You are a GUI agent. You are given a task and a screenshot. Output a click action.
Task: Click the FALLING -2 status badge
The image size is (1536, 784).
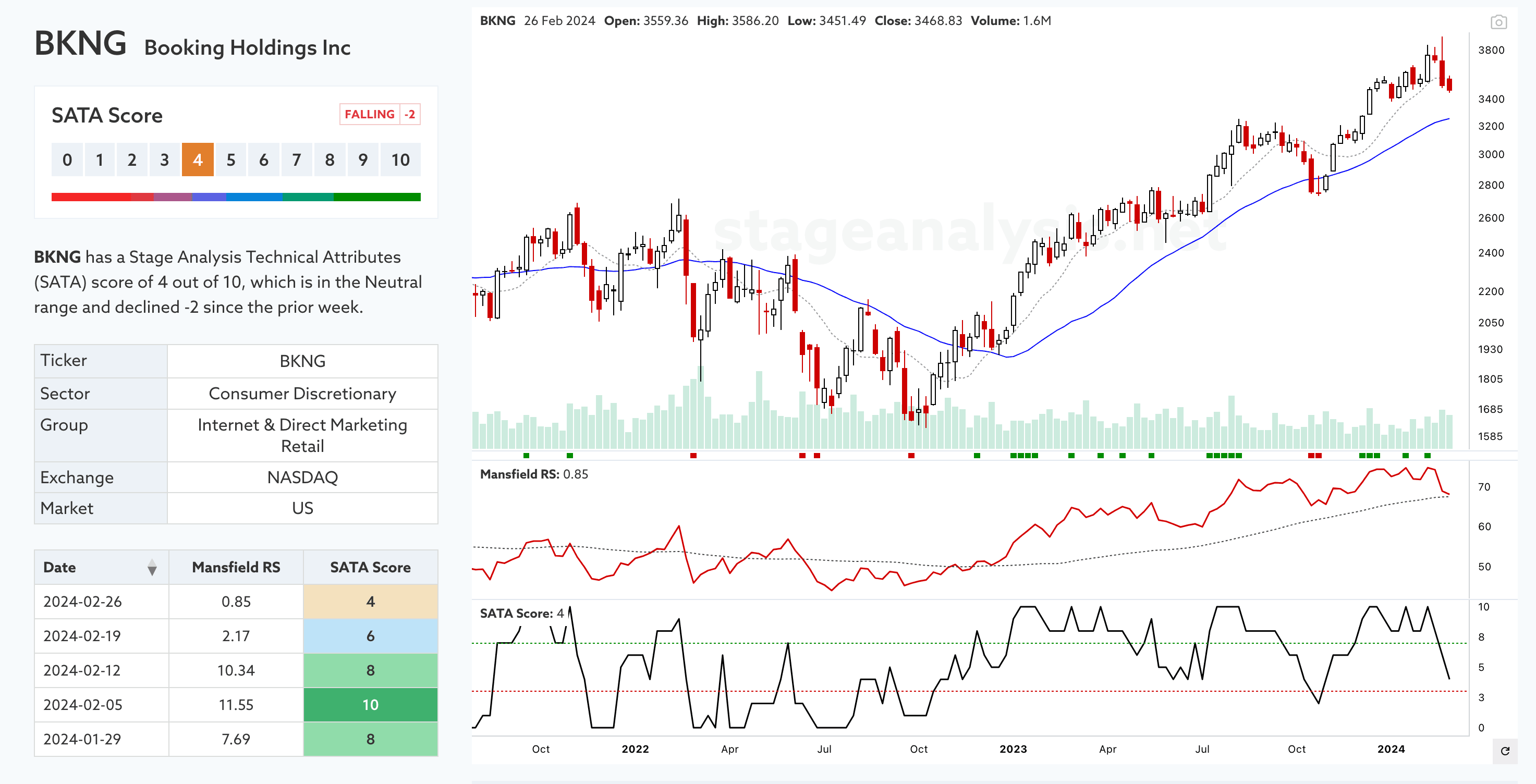[380, 115]
